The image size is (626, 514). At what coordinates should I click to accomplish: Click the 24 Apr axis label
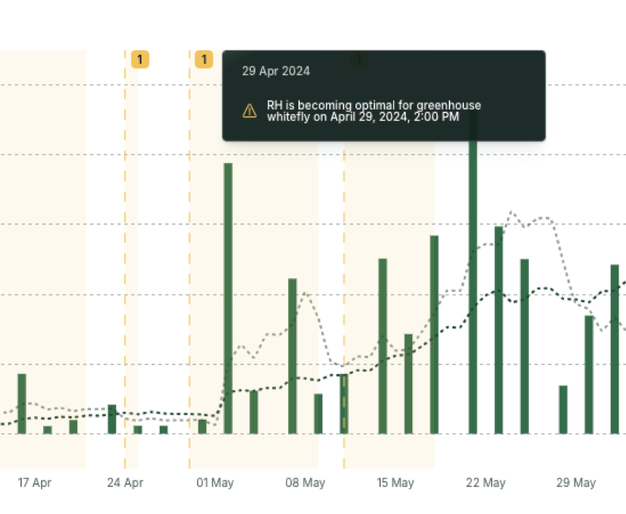[125, 483]
